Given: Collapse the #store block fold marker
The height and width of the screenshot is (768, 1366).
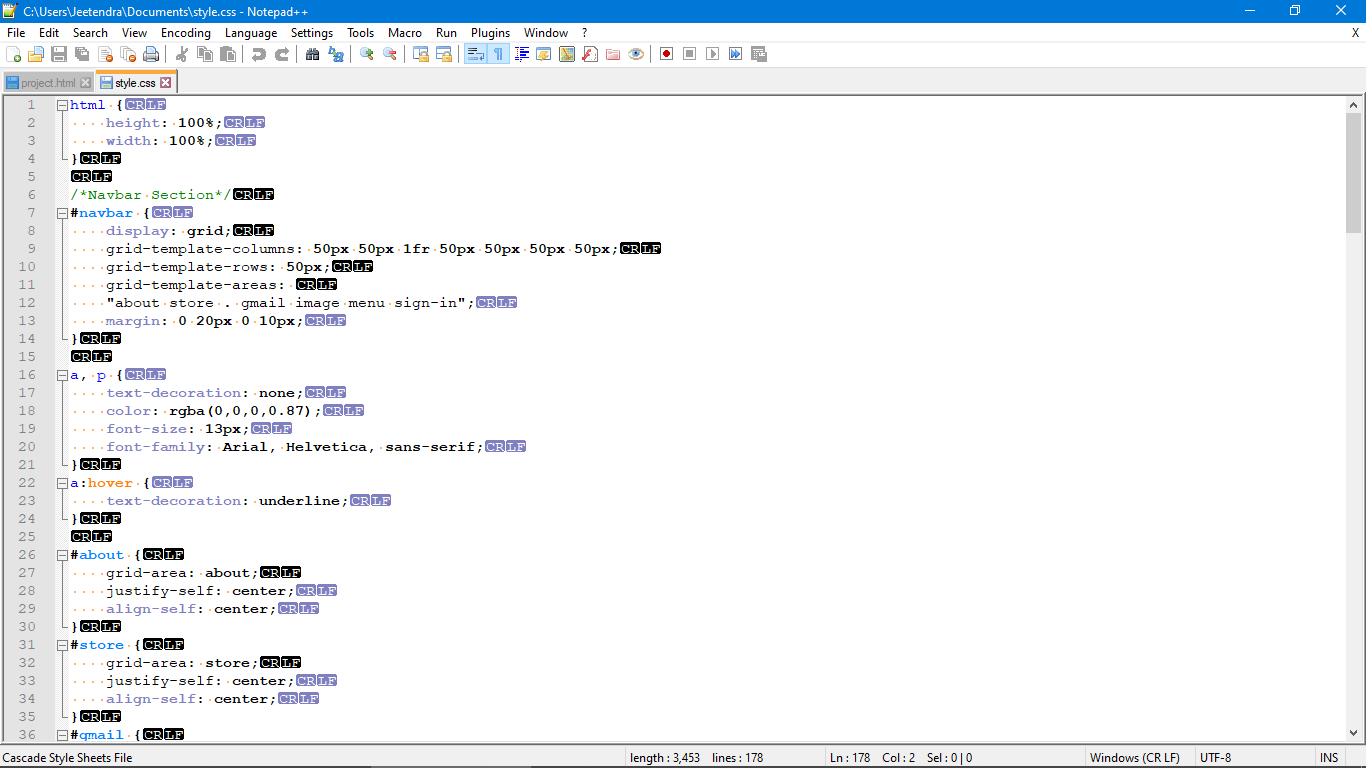Looking at the screenshot, I should (x=63, y=645).
